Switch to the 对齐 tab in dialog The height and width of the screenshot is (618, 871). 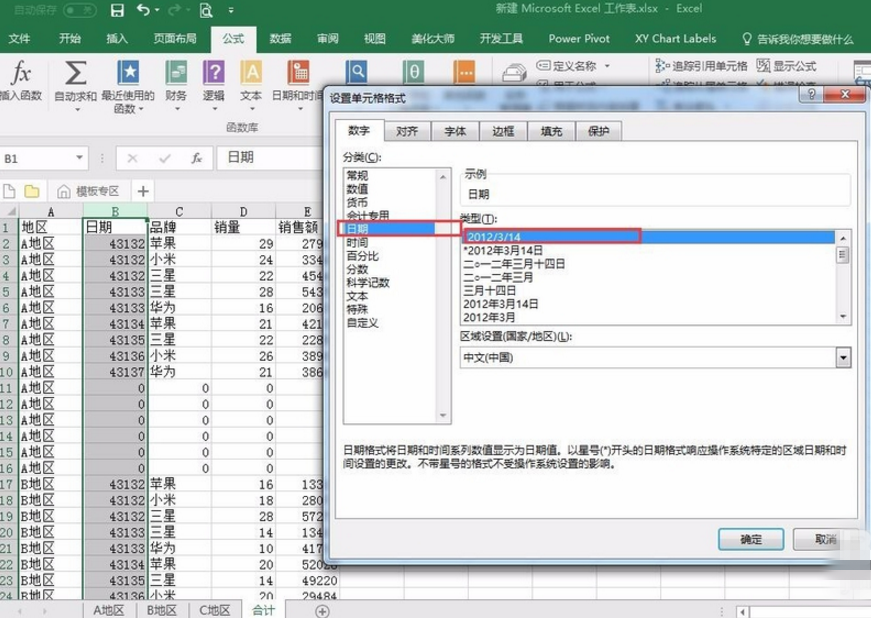click(x=407, y=131)
